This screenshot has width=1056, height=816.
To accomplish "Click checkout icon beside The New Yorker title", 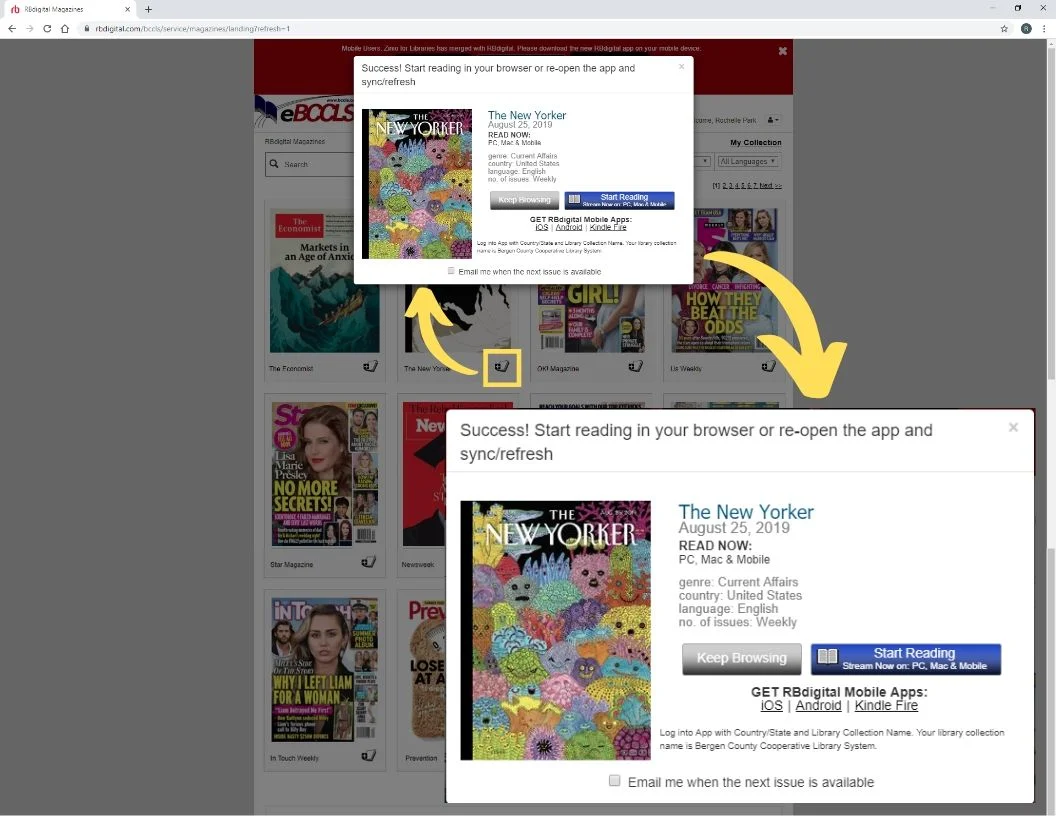I will [x=502, y=366].
